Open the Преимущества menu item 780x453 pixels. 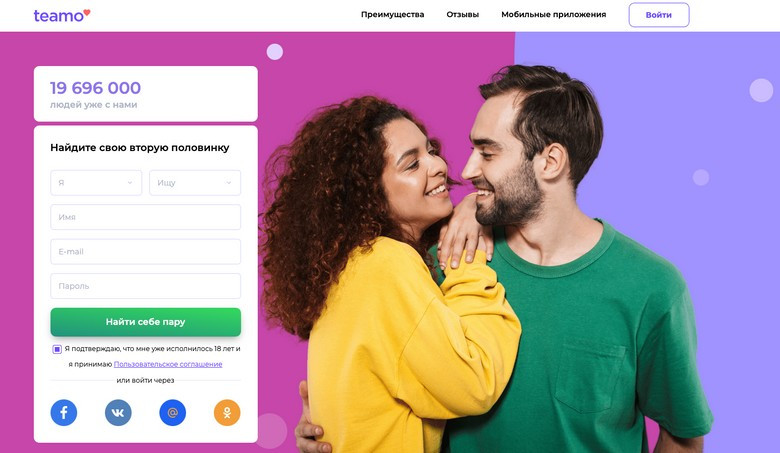[x=392, y=14]
